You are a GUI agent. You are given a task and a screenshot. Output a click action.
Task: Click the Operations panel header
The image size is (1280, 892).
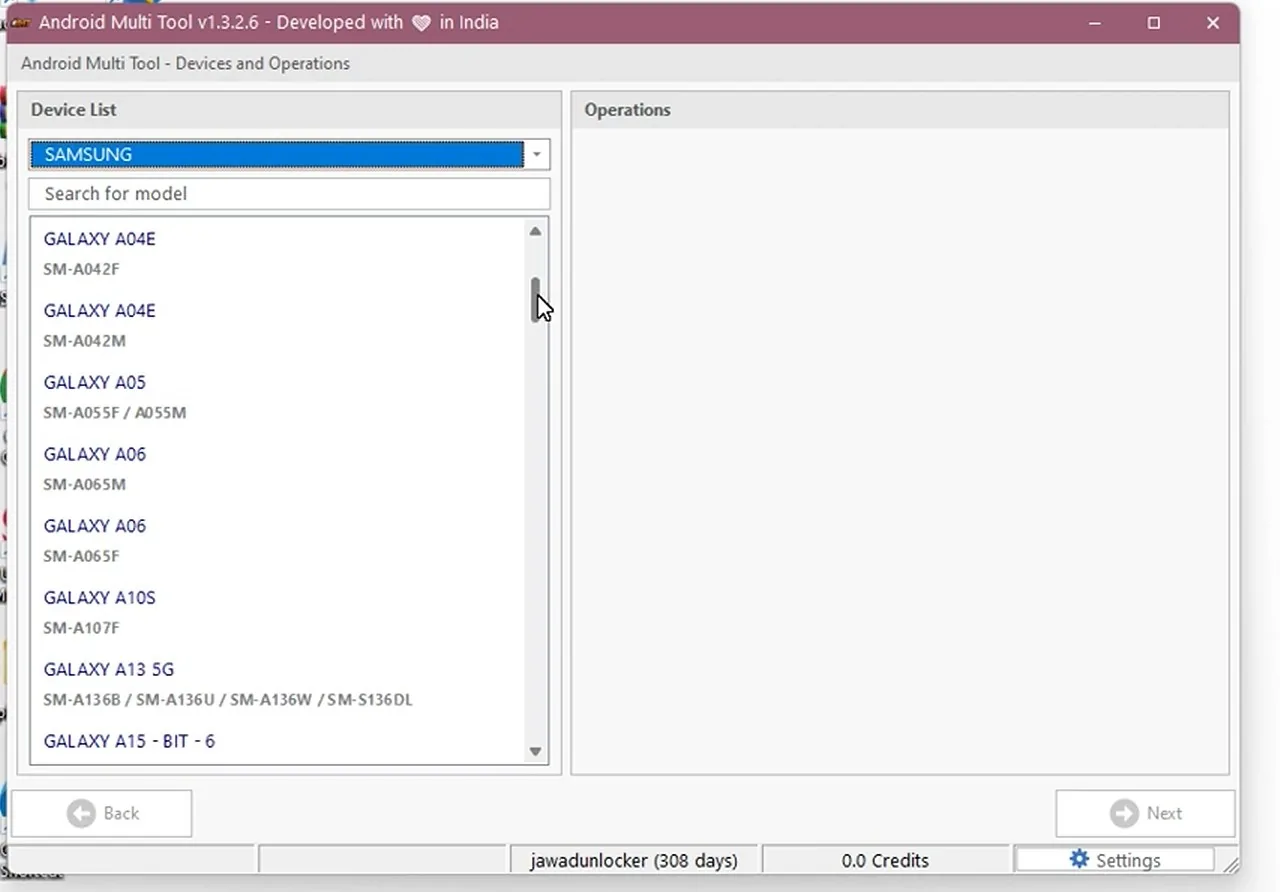click(900, 110)
